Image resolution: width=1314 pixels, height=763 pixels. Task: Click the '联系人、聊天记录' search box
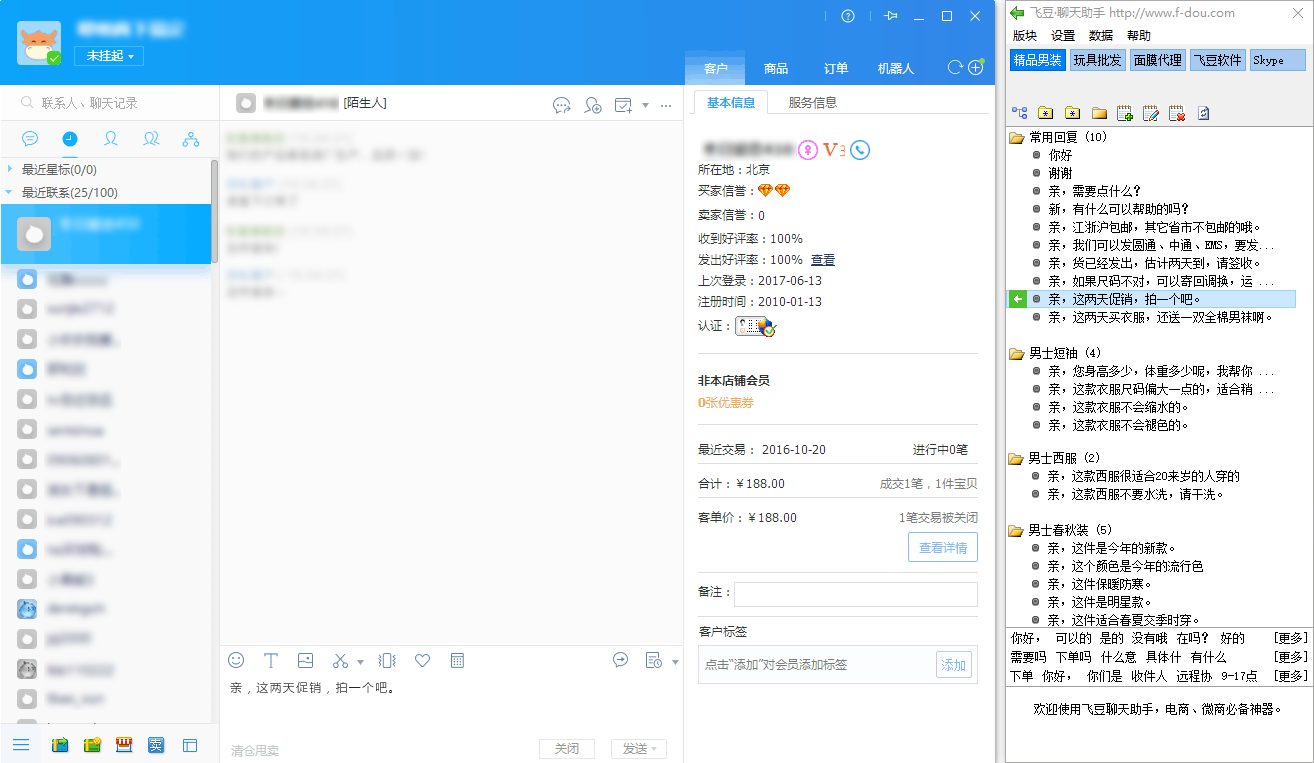(x=110, y=103)
